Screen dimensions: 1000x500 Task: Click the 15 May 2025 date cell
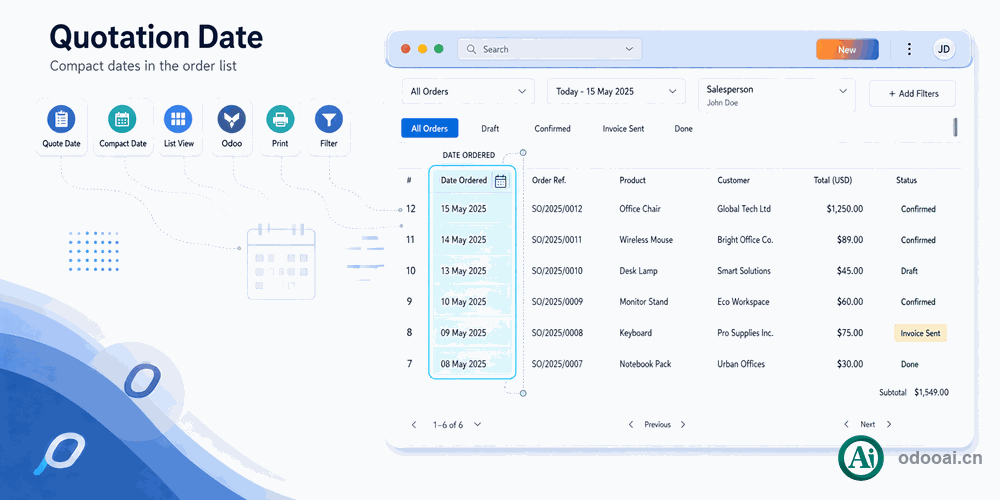[464, 209]
